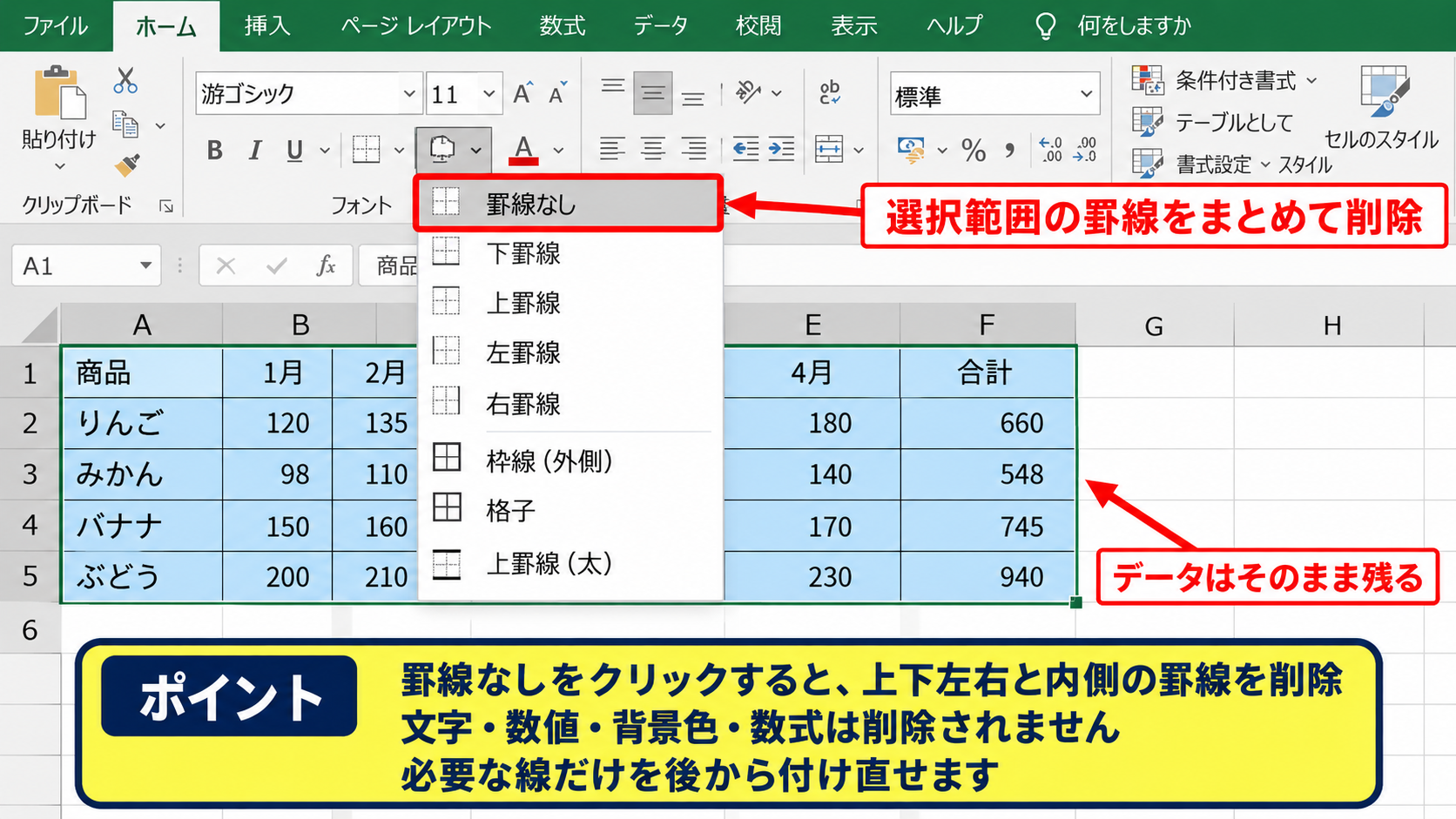Expand the Name Box dropdown arrow
This screenshot has height=819, width=1456.
[145, 265]
